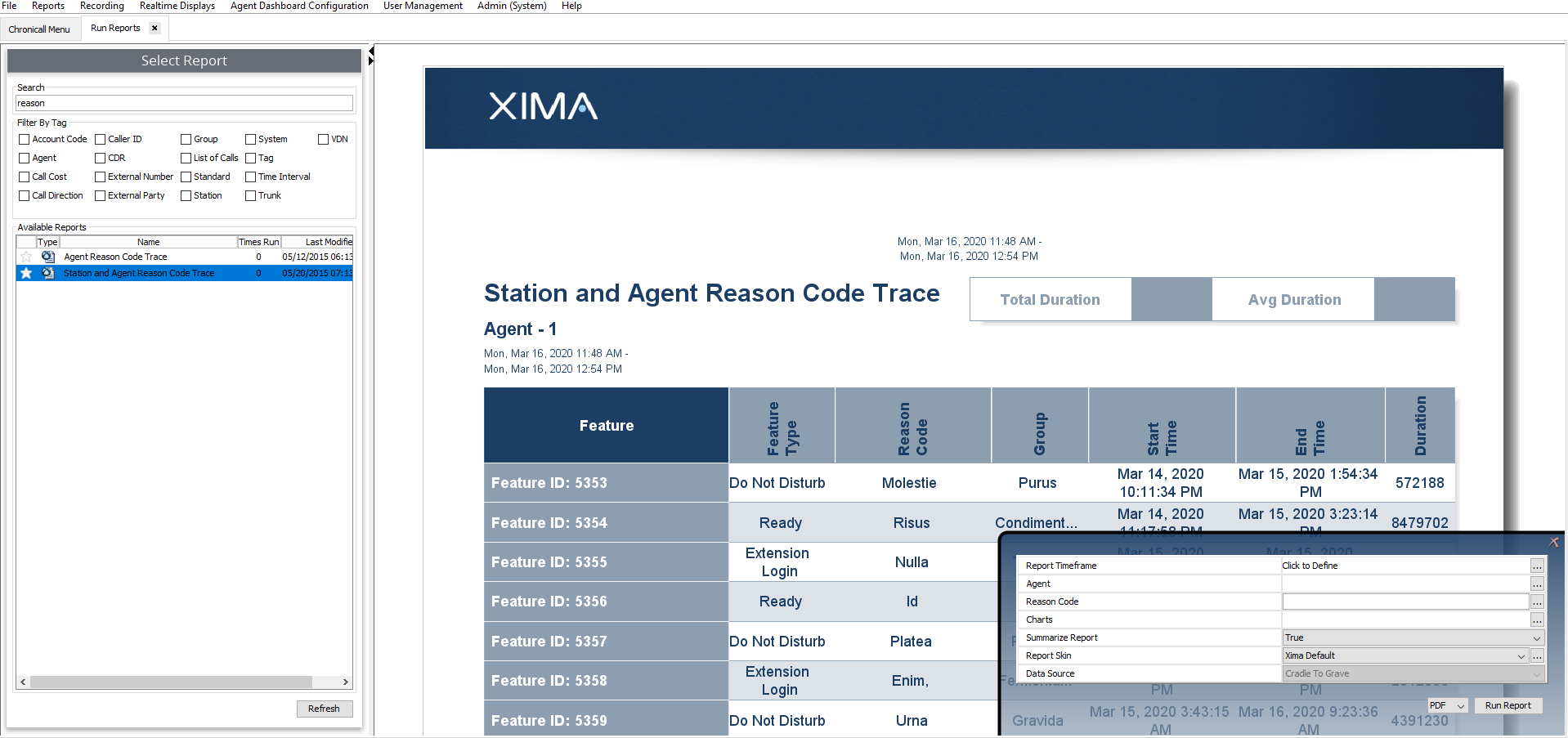Open Agent Dashboard Configuration menu
The width and height of the screenshot is (1568, 738).
click(x=299, y=6)
